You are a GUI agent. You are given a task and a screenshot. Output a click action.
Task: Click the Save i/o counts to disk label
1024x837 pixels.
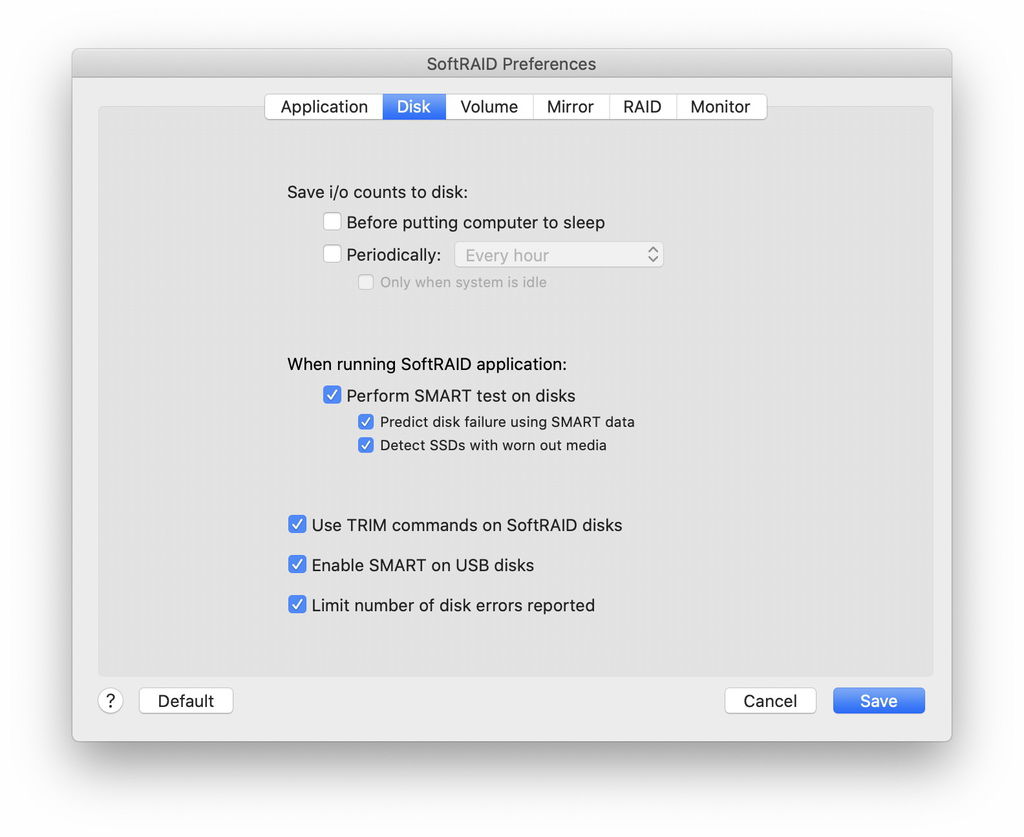377,192
